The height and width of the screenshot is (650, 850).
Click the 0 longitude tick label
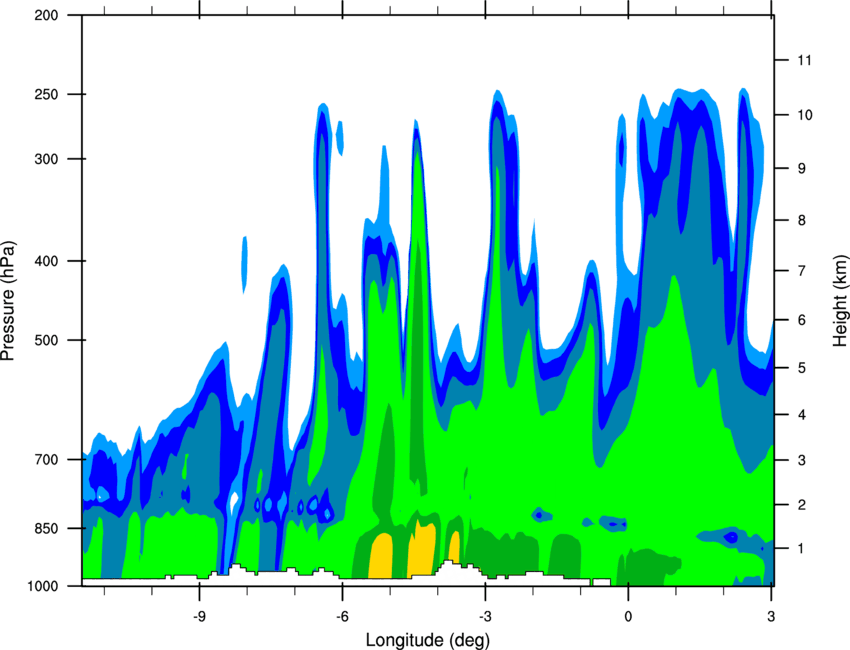628,617
